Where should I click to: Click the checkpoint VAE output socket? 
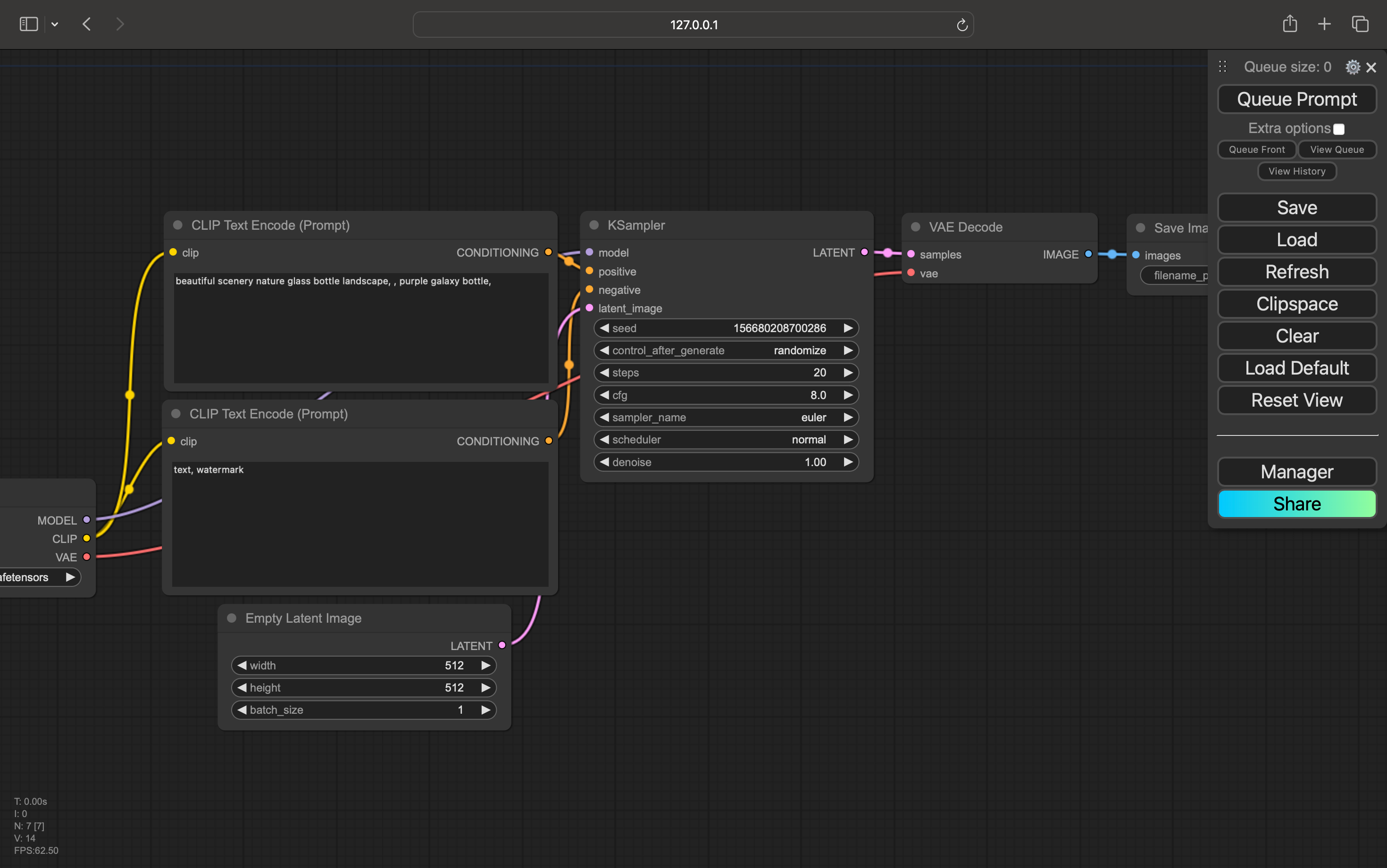[x=87, y=557]
